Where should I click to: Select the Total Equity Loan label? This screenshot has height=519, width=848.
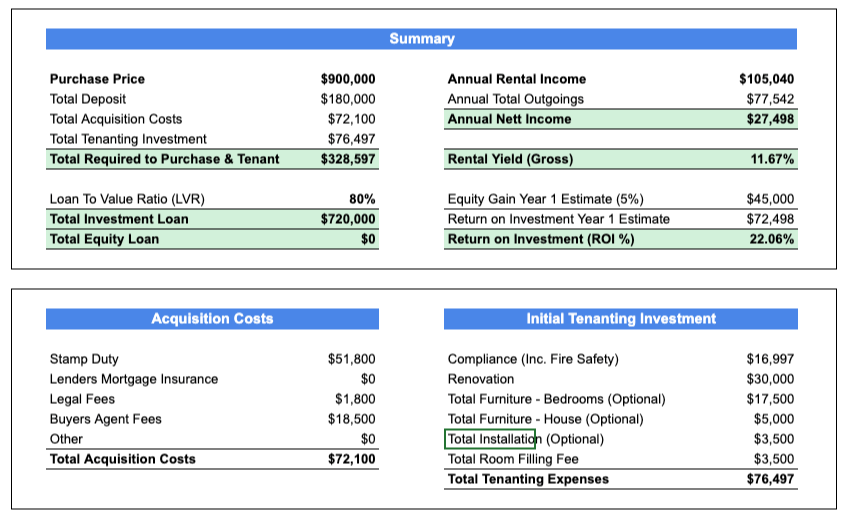pyautogui.click(x=104, y=239)
